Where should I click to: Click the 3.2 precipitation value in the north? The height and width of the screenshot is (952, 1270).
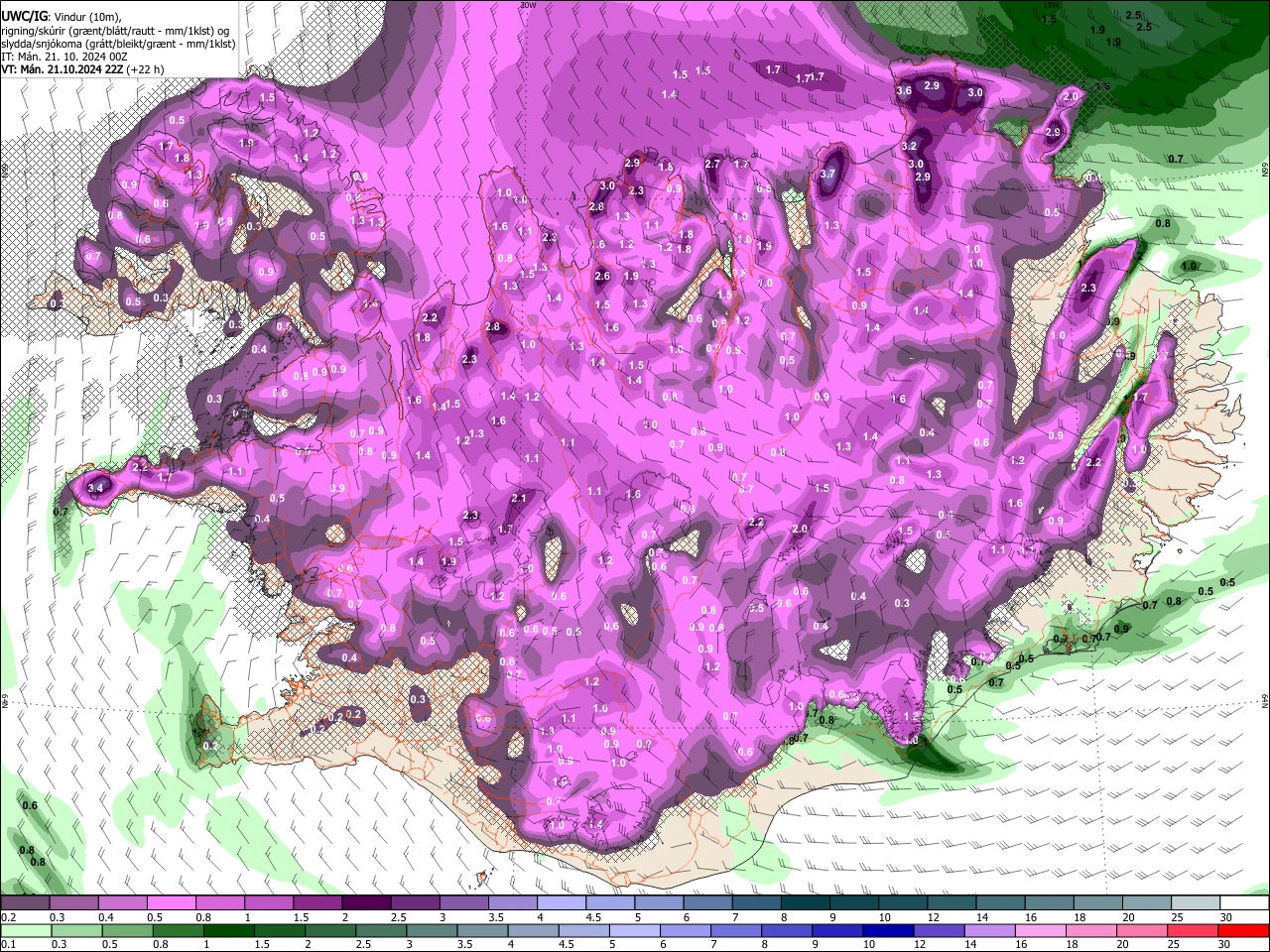910,146
